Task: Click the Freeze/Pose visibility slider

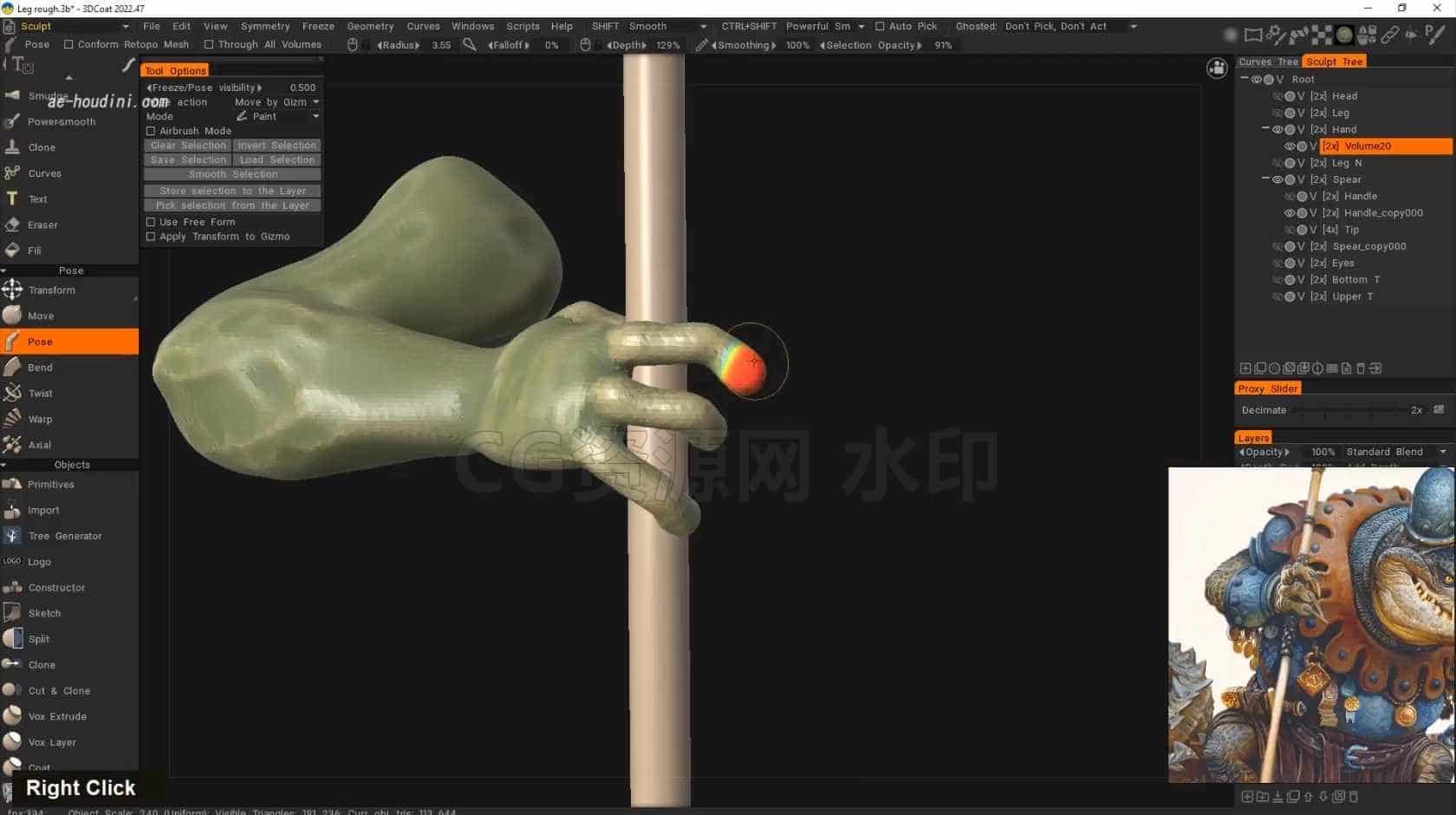Action: (x=232, y=88)
